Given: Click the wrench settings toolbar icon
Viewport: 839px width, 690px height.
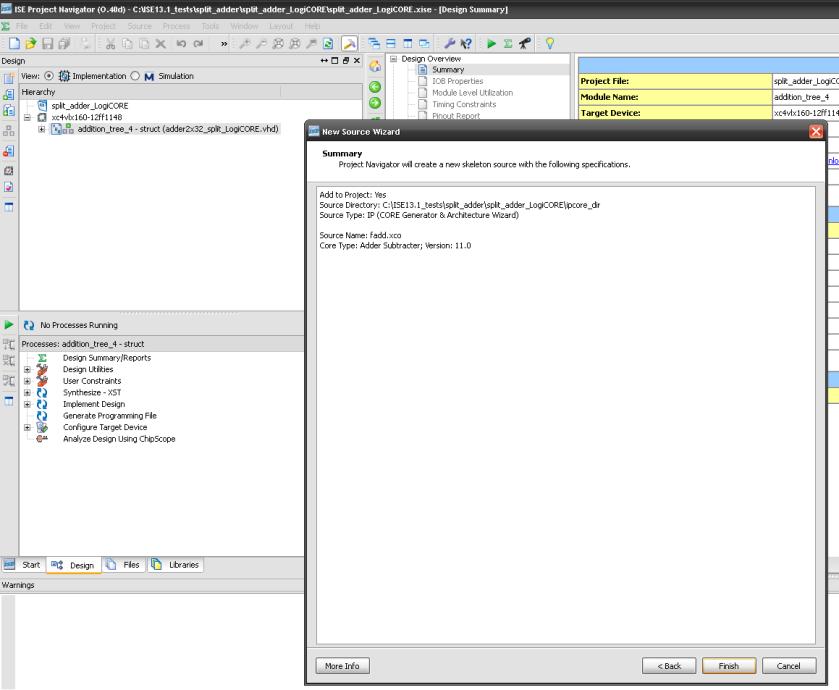Looking at the screenshot, I should [449, 43].
